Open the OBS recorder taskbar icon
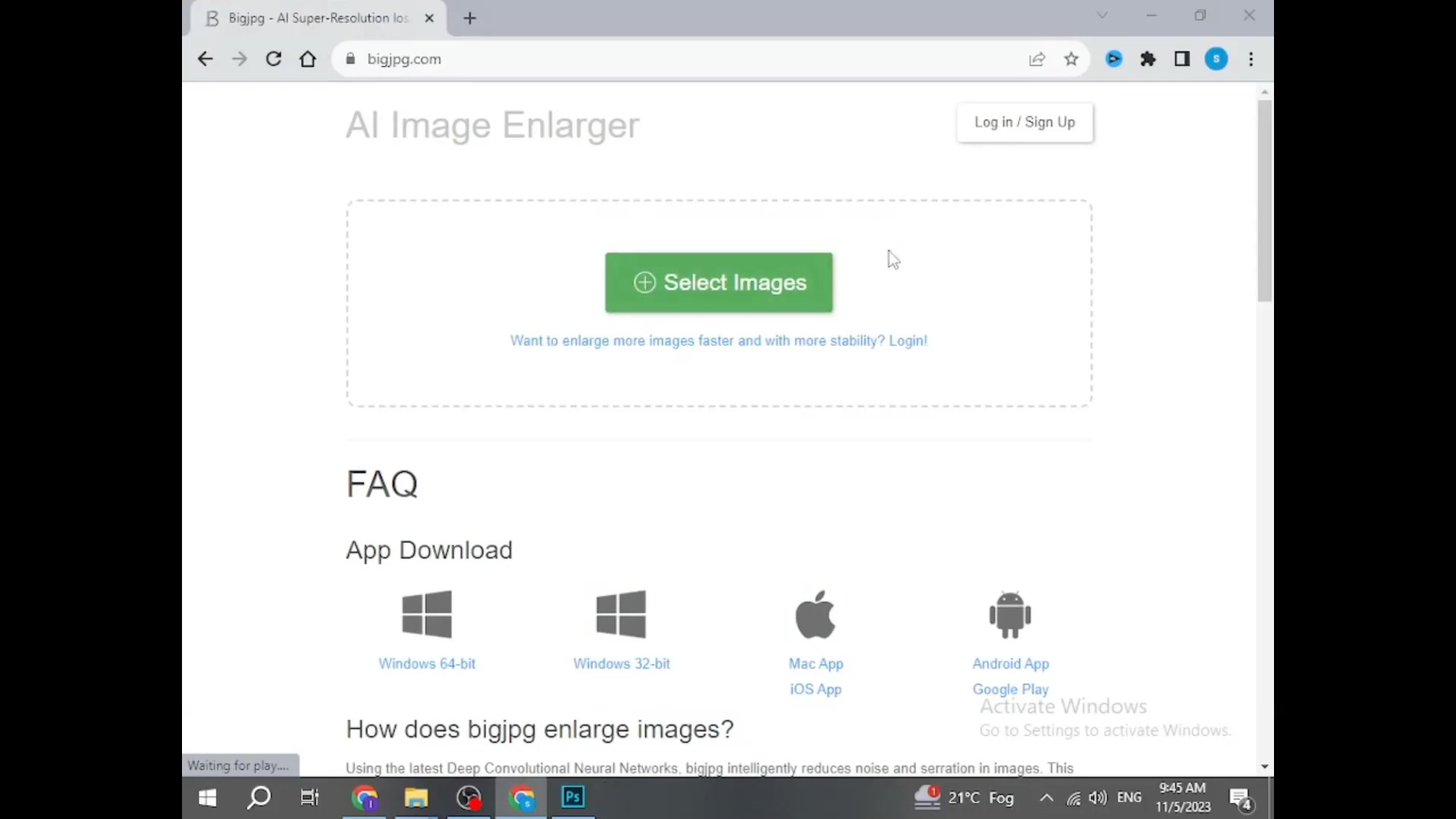Image resolution: width=1456 pixels, height=819 pixels. click(469, 798)
